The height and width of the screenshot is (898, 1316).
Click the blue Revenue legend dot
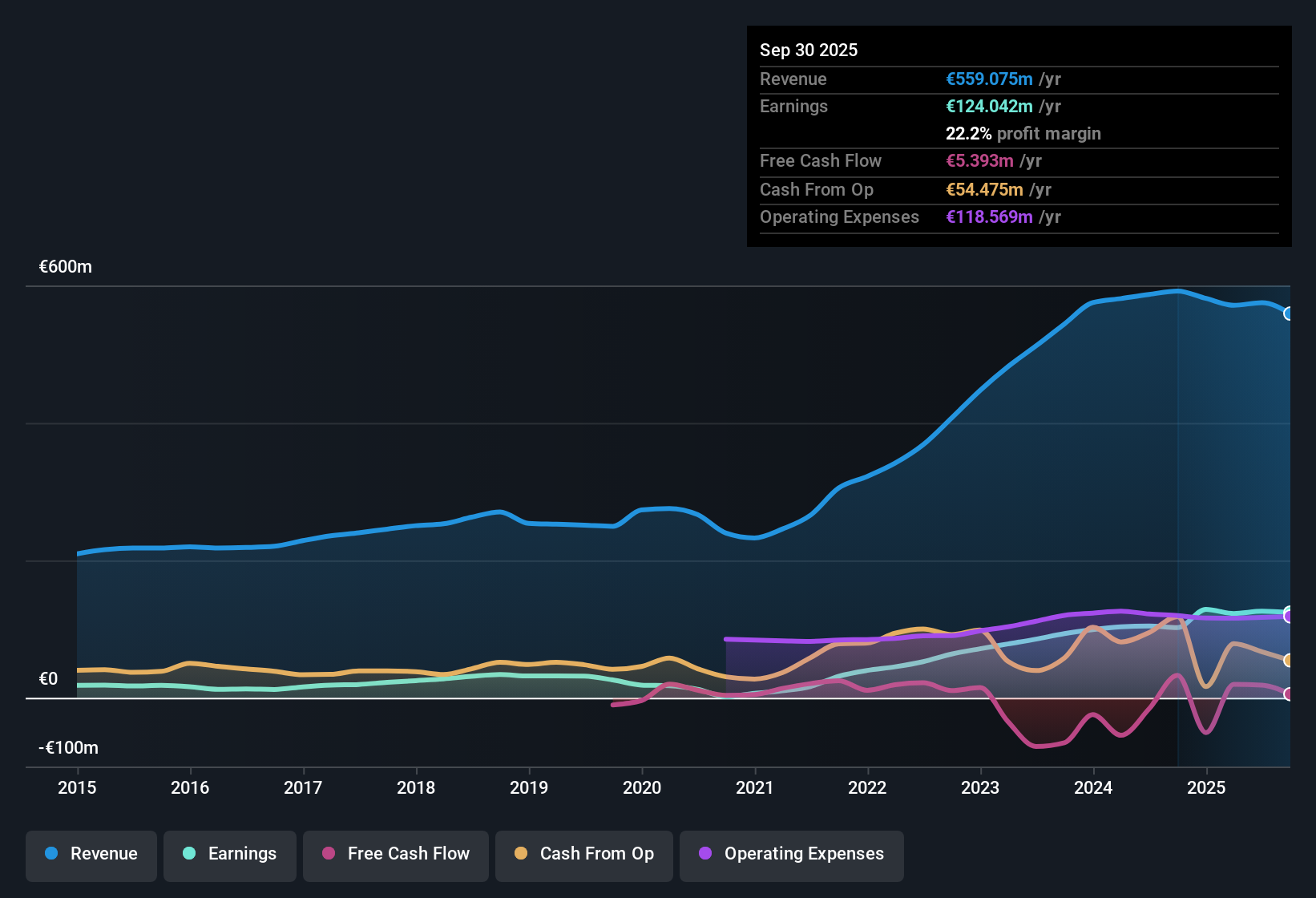(51, 854)
